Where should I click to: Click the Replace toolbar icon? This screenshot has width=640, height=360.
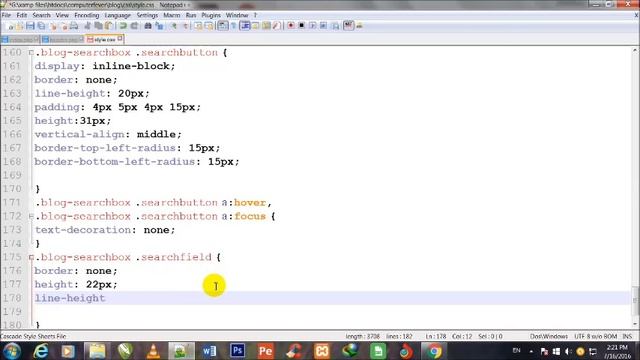tap(159, 26)
